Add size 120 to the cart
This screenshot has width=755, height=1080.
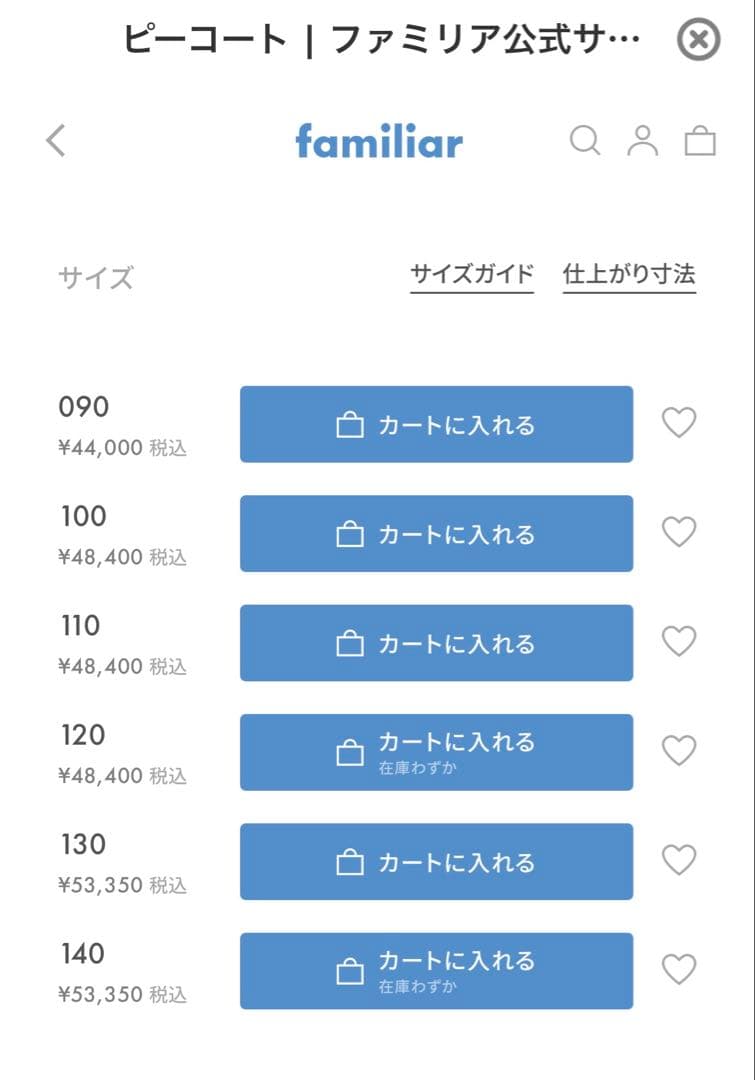(x=436, y=752)
